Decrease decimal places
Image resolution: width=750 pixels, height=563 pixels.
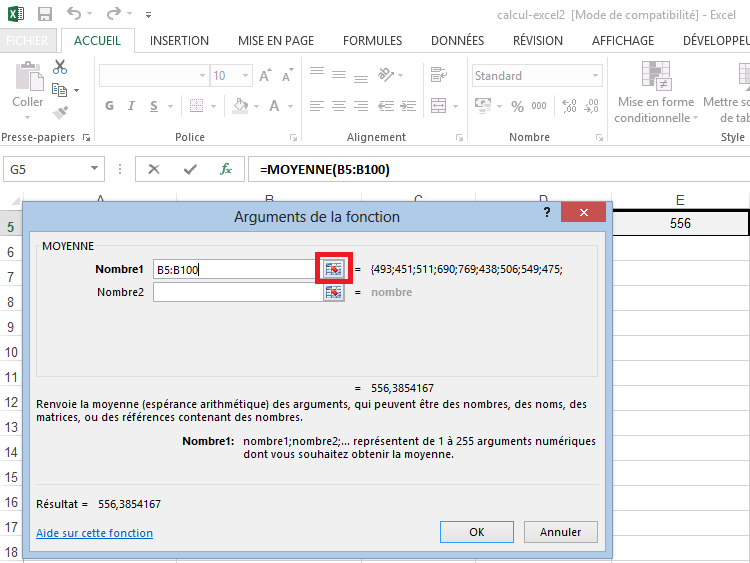tap(592, 106)
